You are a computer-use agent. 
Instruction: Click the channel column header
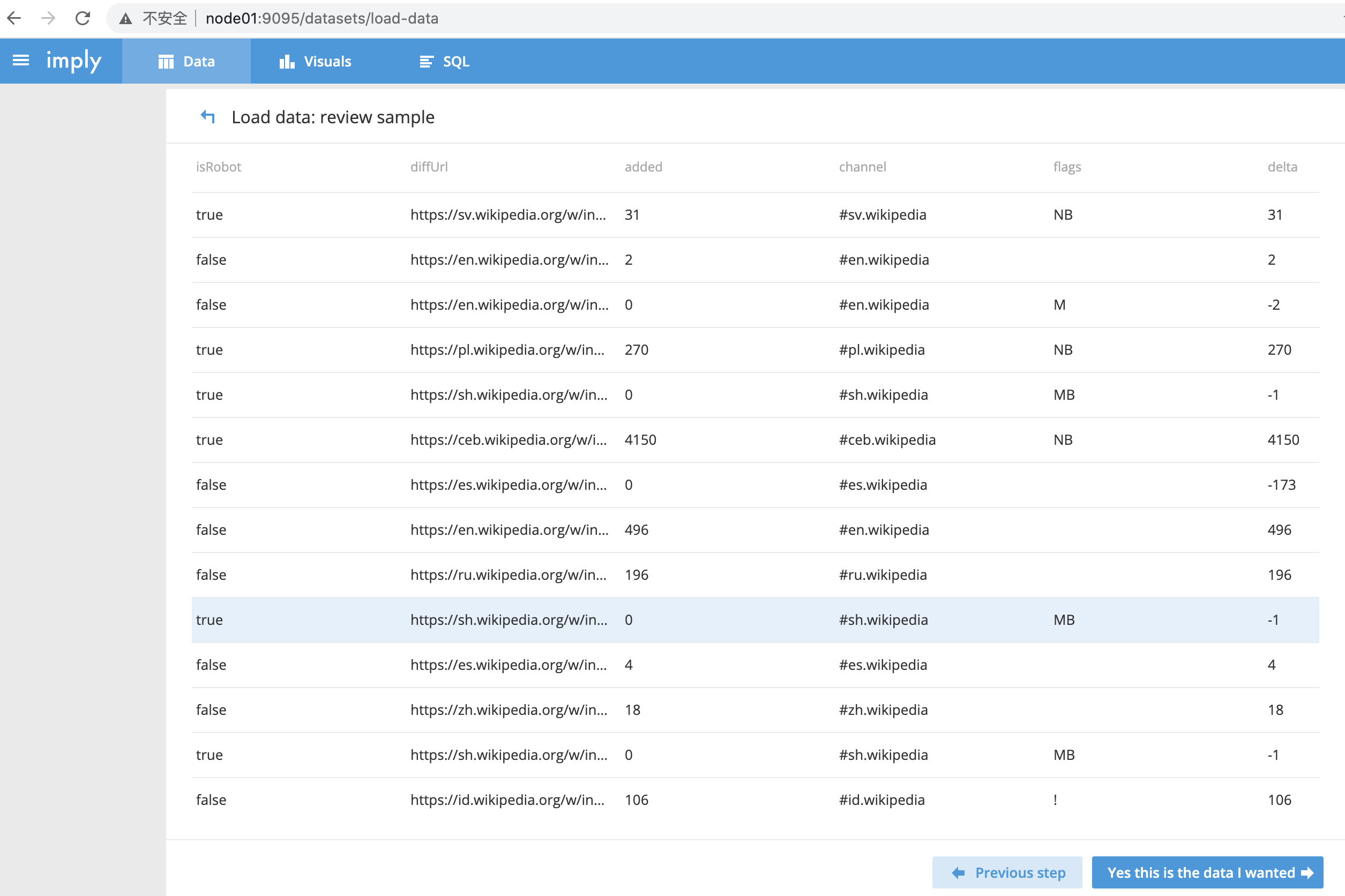pos(862,167)
